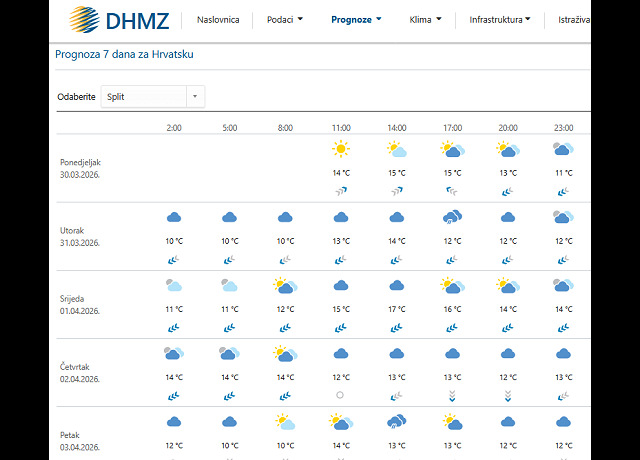Viewport: 640px width, 460px height.
Task: Click Thursday 2:00 night cloudy icon
Action: (173, 353)
